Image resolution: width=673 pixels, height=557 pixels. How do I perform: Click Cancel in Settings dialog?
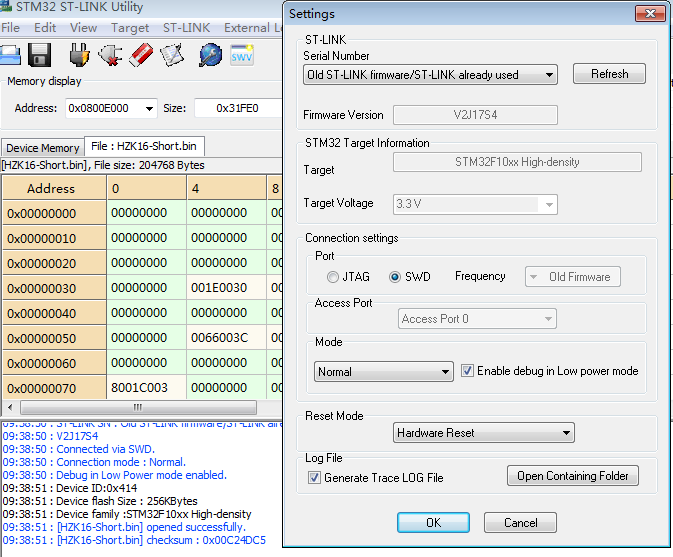tap(520, 523)
